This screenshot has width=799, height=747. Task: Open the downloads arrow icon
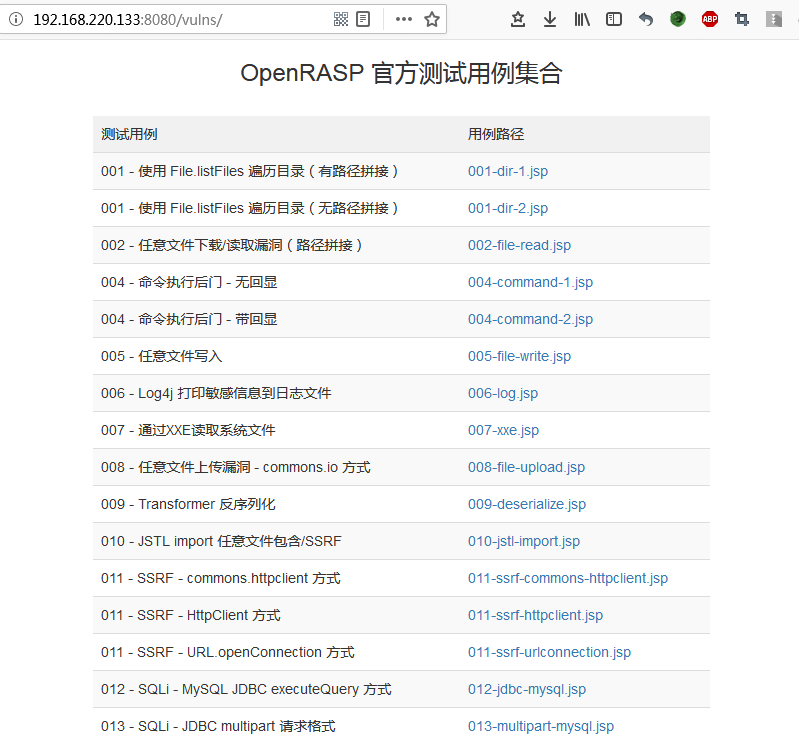coord(550,19)
